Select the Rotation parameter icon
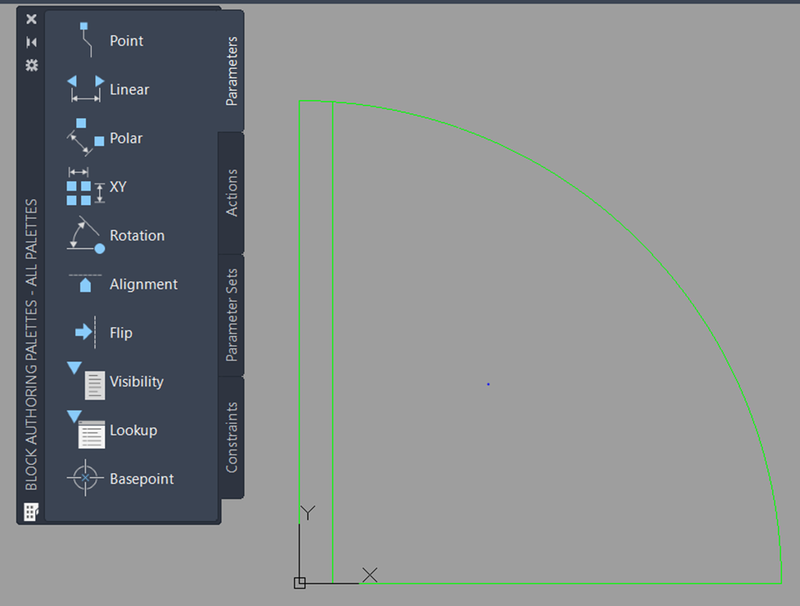 (85, 235)
